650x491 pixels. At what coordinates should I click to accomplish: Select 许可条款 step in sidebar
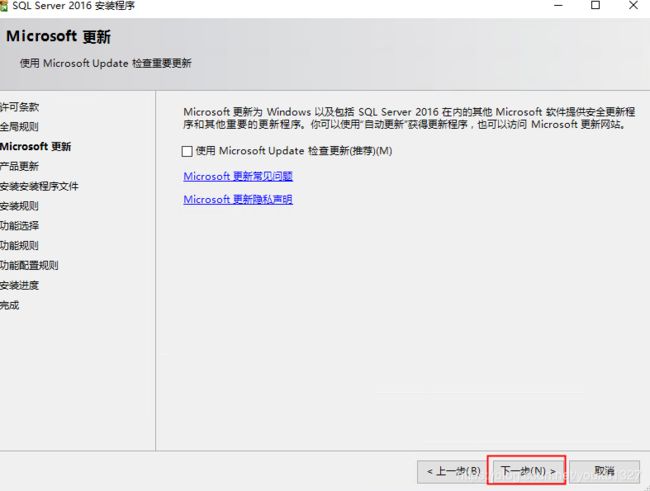(x=19, y=107)
